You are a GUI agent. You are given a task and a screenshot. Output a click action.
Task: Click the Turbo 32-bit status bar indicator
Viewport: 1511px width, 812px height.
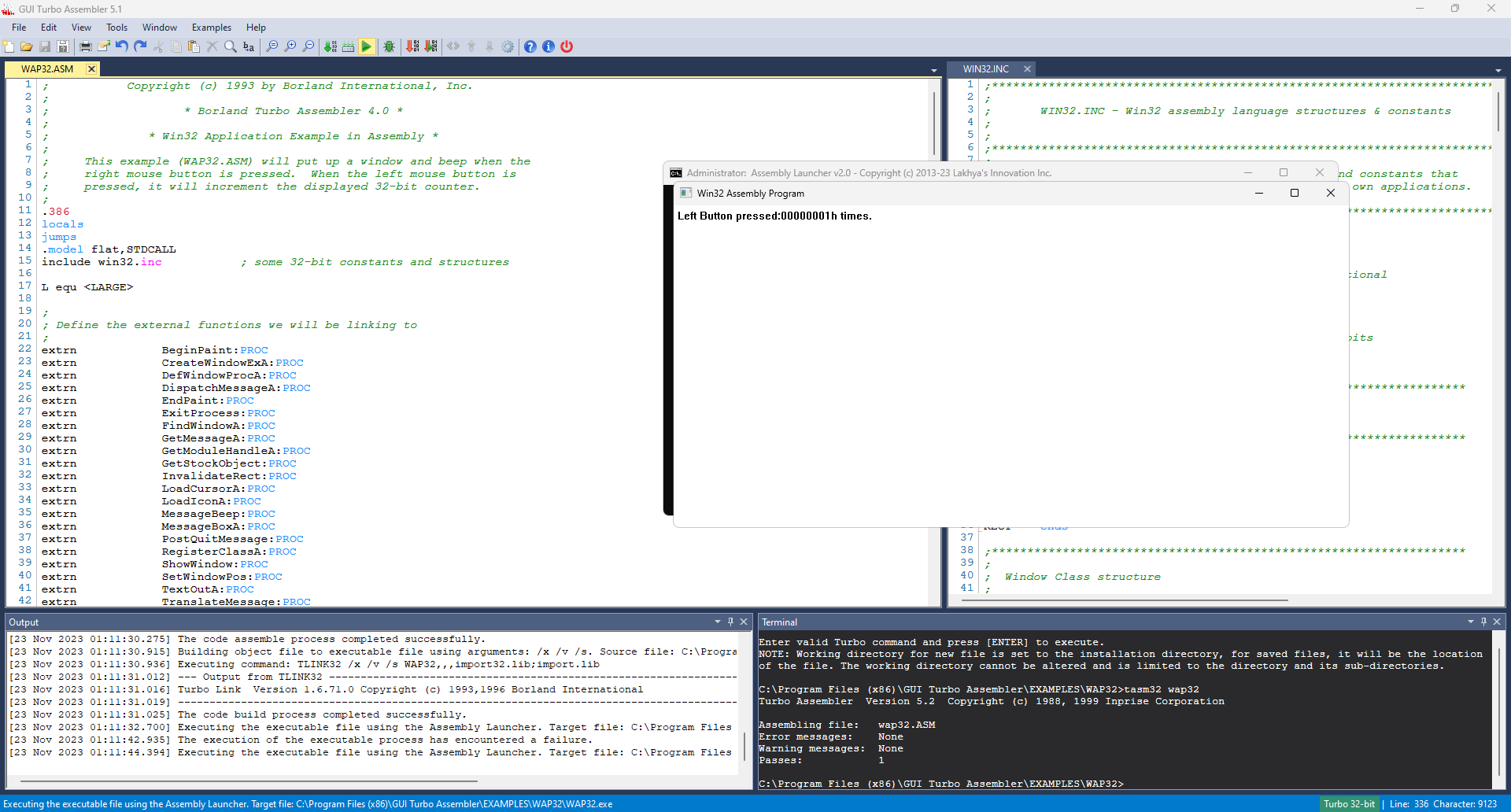click(x=1349, y=804)
